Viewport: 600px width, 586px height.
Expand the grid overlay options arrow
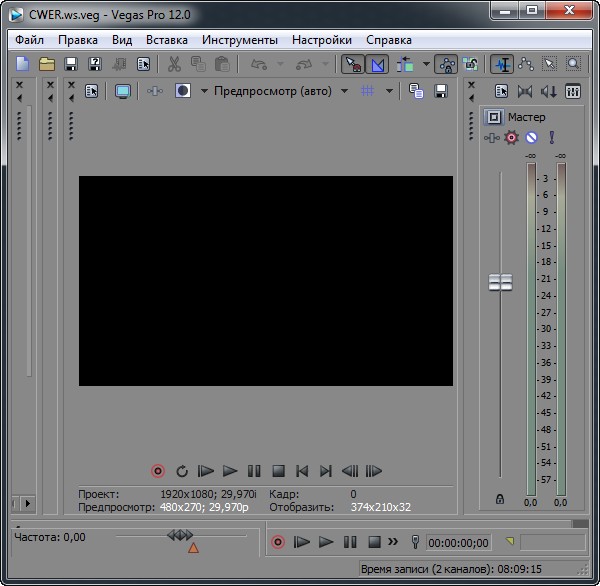tap(389, 91)
